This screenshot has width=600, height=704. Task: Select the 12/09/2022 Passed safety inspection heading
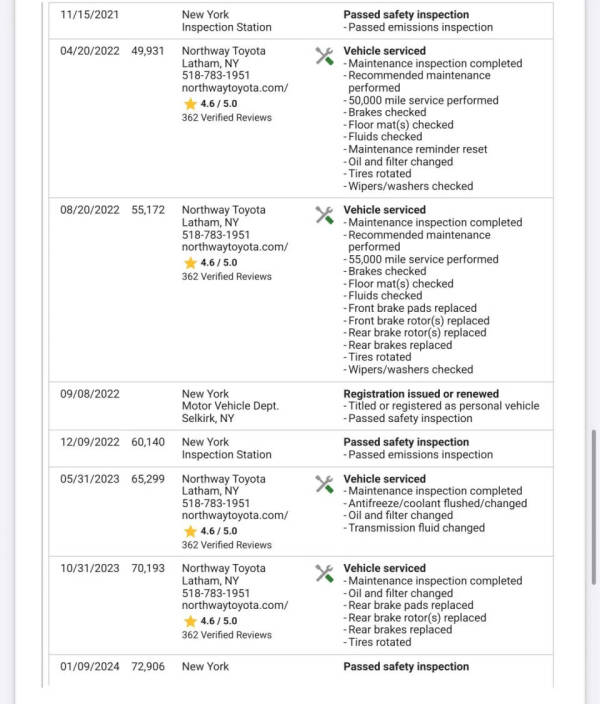(406, 442)
